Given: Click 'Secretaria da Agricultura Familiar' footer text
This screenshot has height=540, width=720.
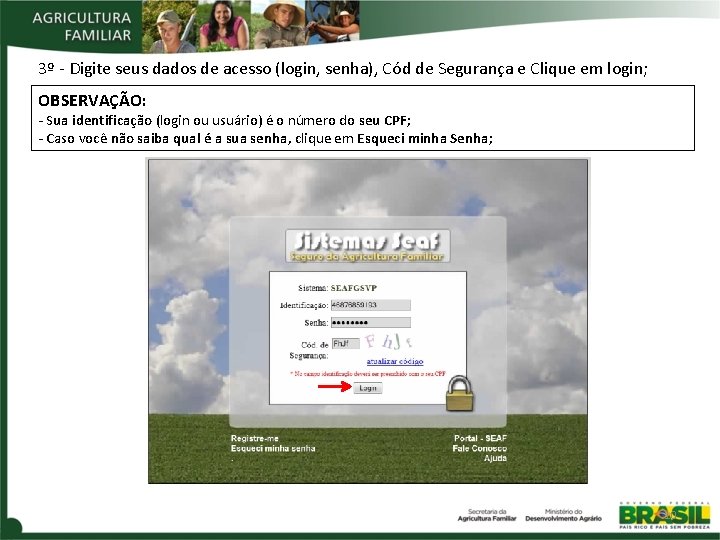Looking at the screenshot, I should coord(487,515).
